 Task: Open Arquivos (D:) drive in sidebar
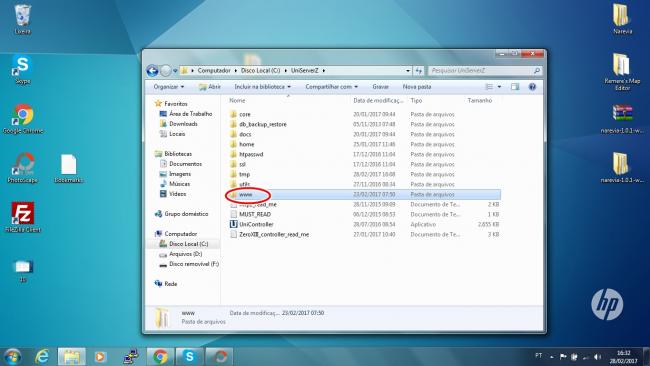[181, 254]
